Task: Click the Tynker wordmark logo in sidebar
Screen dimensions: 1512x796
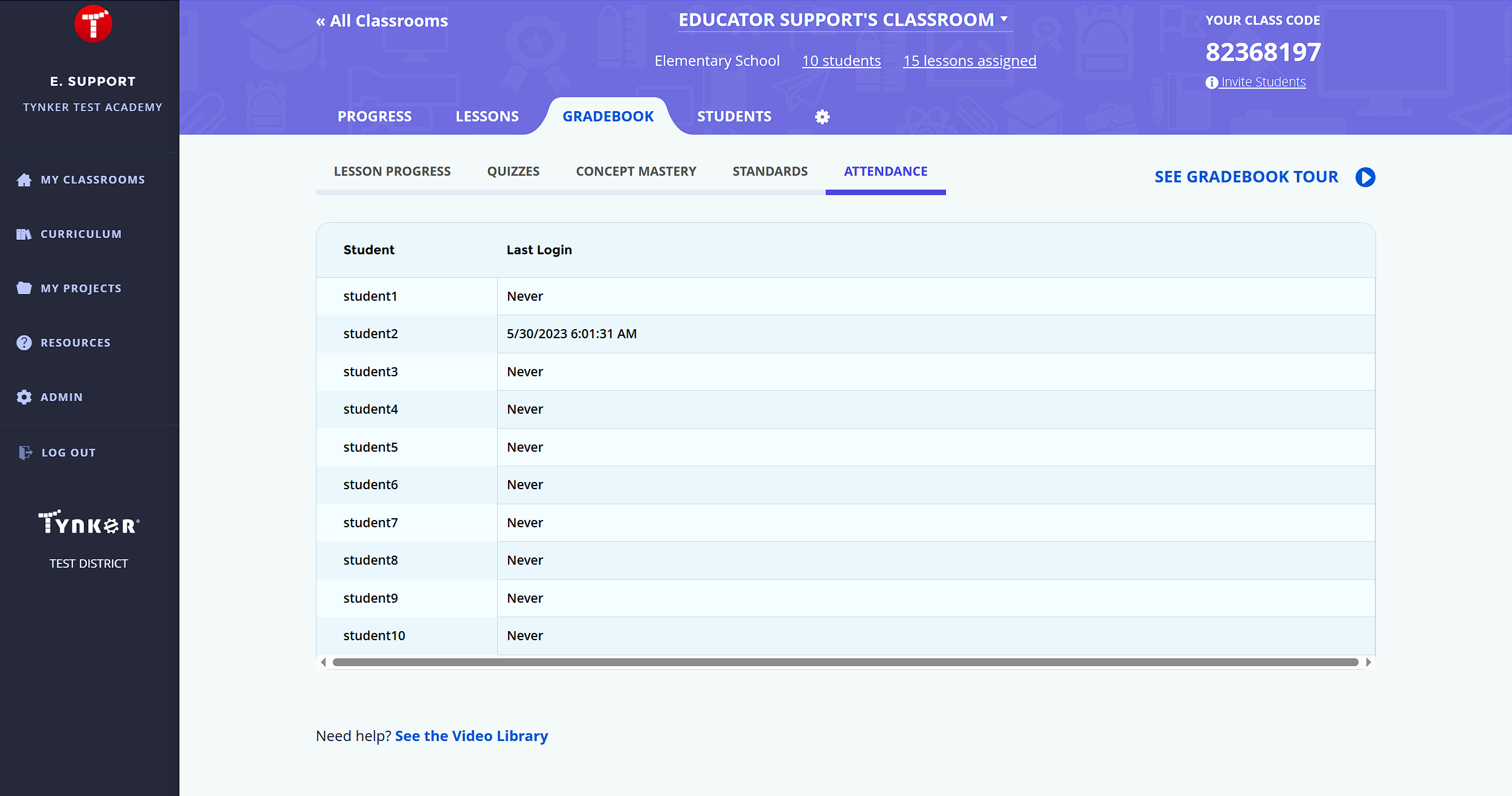Action: [89, 523]
